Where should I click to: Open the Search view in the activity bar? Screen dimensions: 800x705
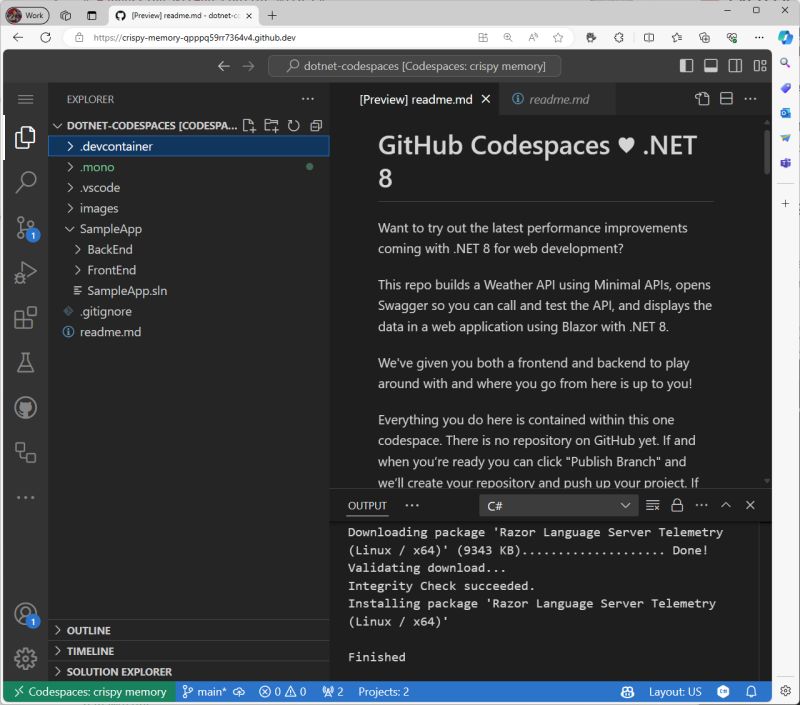[x=26, y=181]
